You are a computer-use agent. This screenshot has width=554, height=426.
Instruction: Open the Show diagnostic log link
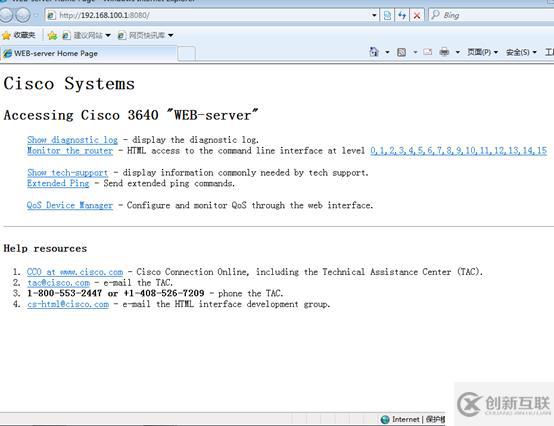click(72, 140)
